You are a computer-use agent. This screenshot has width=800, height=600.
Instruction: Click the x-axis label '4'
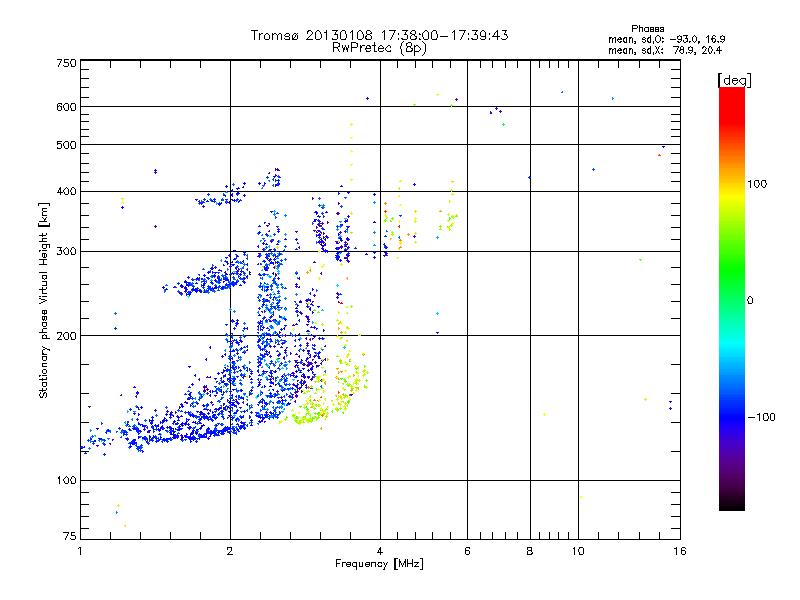pyautogui.click(x=380, y=551)
